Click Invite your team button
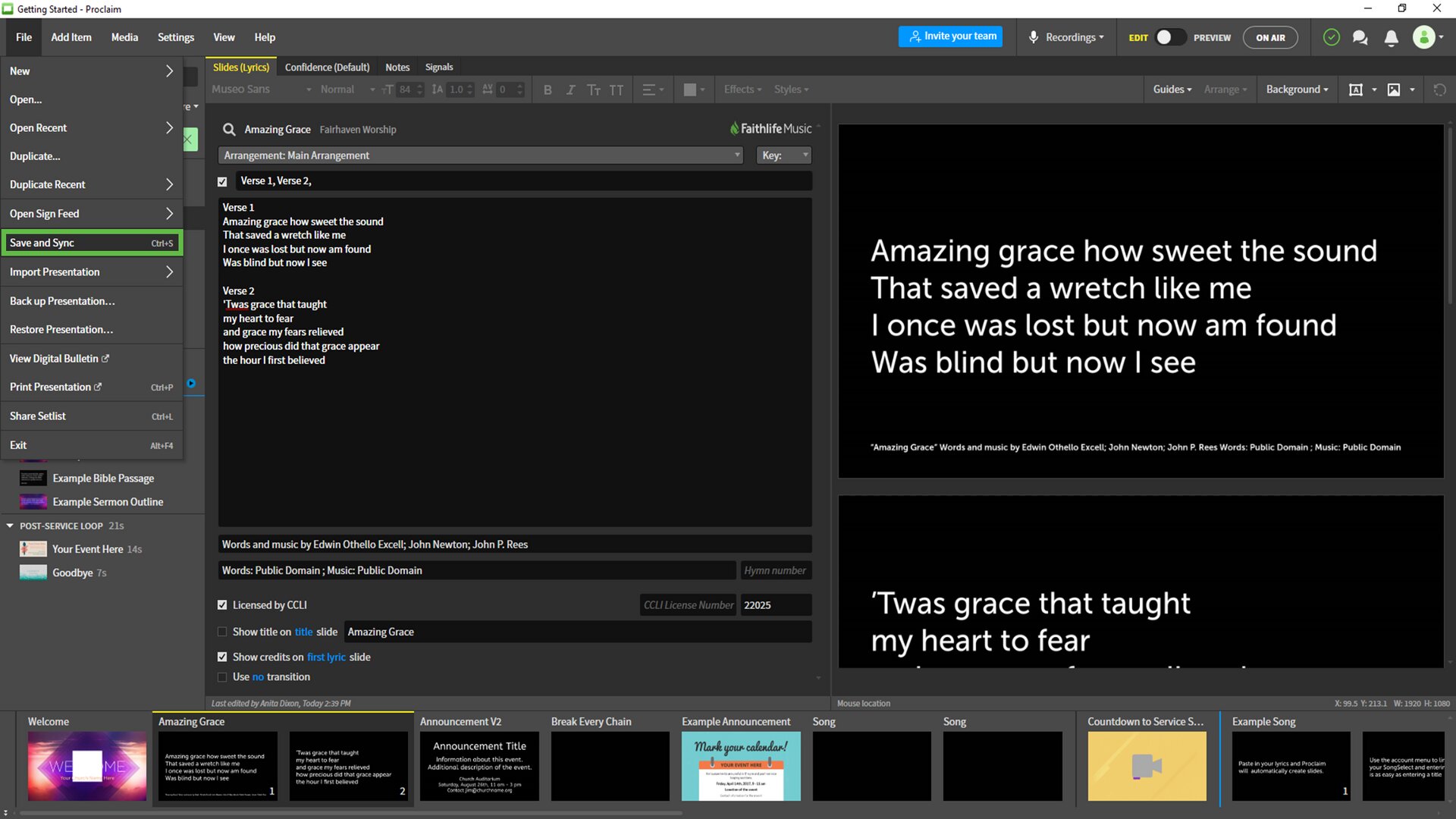The image size is (1456, 819). [950, 36]
